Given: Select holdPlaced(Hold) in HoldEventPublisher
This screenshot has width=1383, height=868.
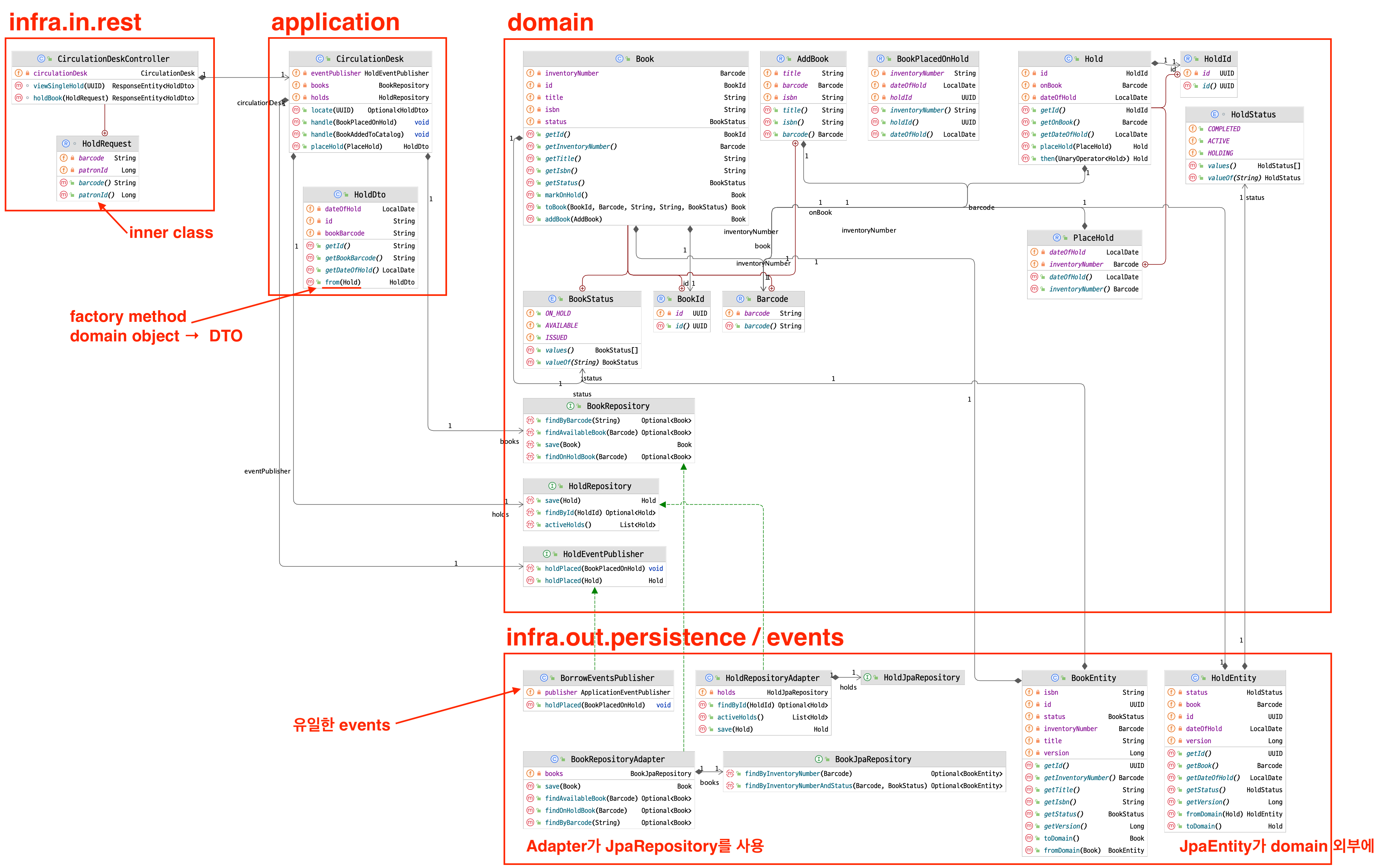Looking at the screenshot, I should pyautogui.click(x=594, y=581).
